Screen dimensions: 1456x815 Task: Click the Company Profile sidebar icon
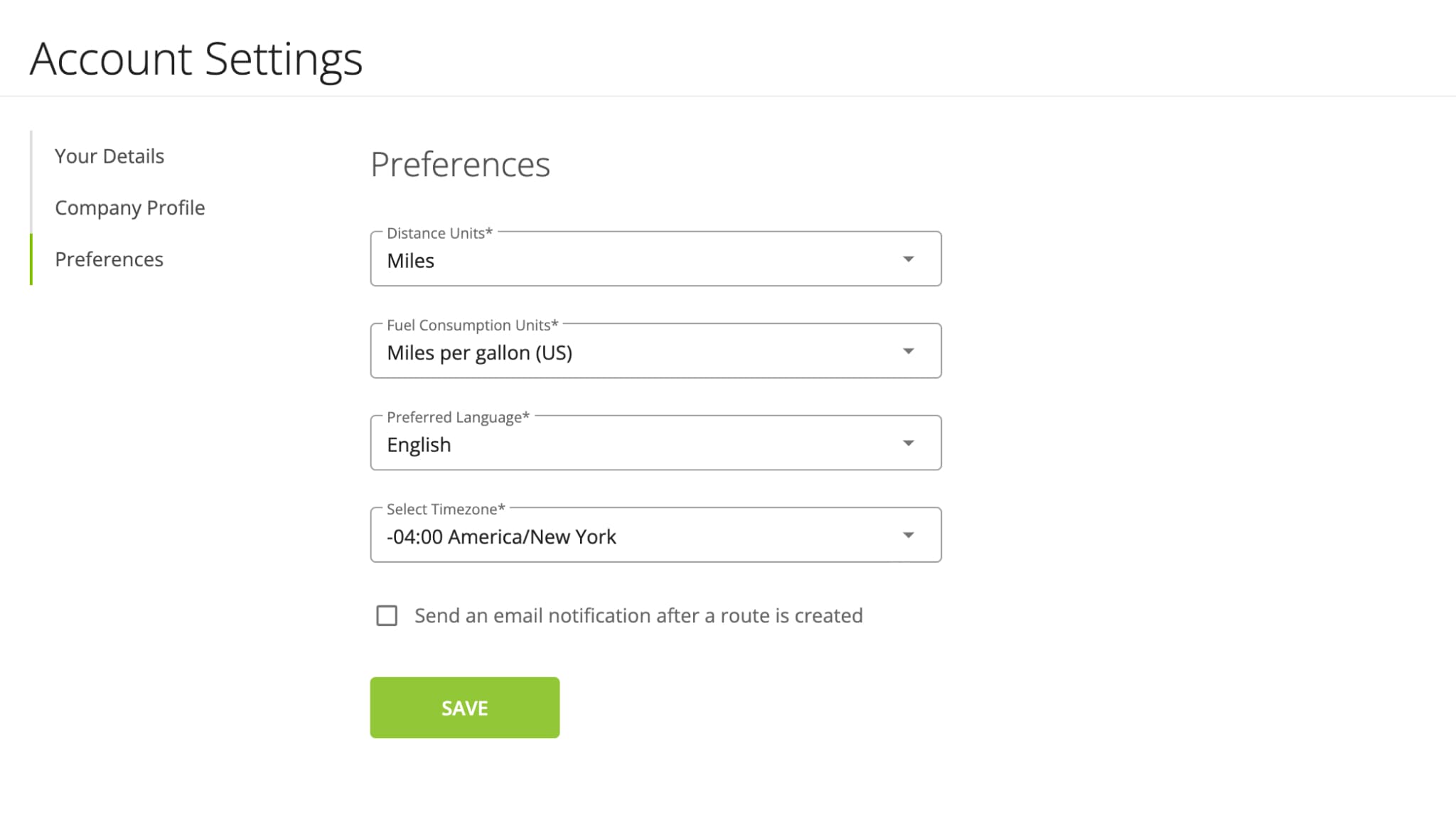coord(130,207)
